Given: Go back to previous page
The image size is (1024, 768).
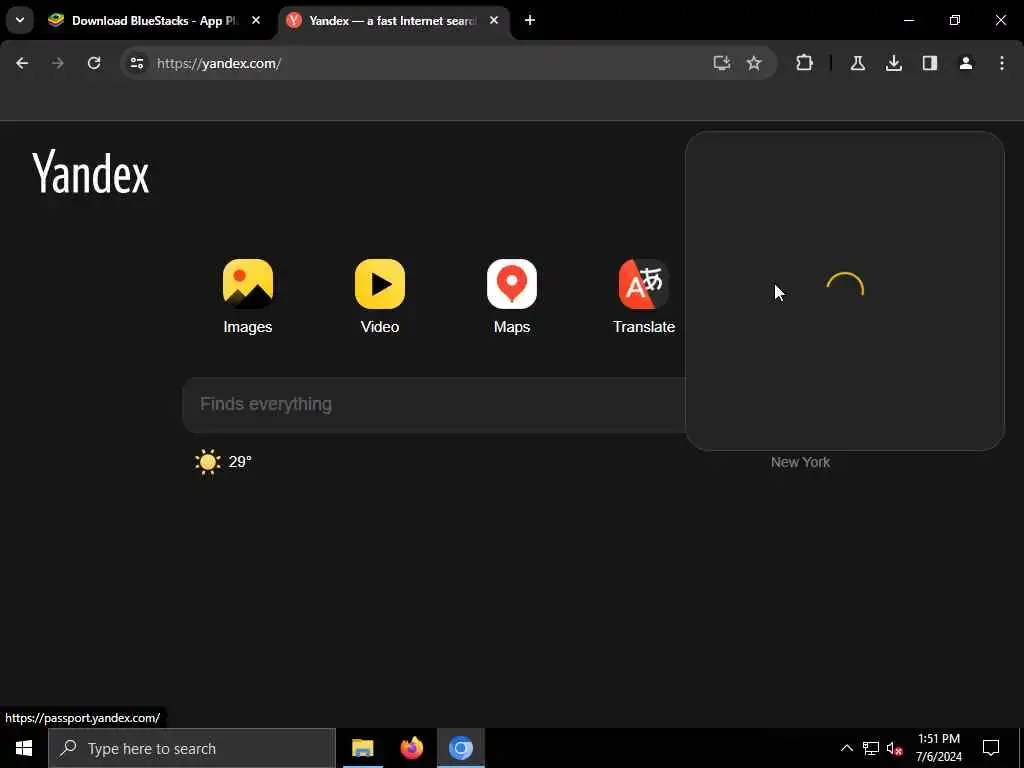Looking at the screenshot, I should [x=22, y=63].
